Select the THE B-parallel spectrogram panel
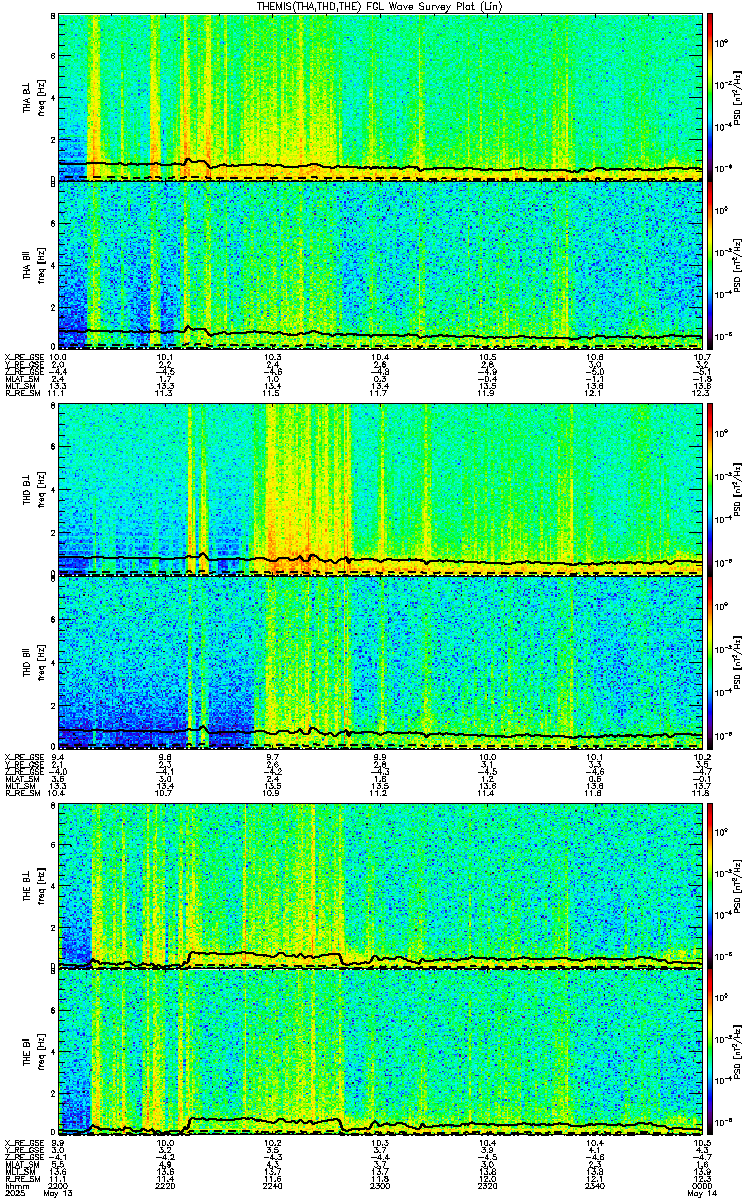The width and height of the screenshot is (750, 1200). pyautogui.click(x=381, y=1053)
